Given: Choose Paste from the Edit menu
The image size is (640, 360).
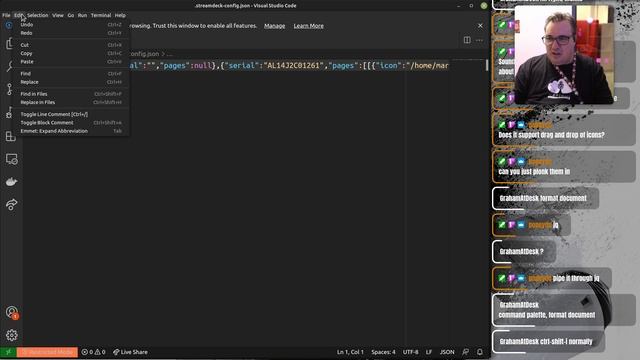Looking at the screenshot, I should (71, 62).
